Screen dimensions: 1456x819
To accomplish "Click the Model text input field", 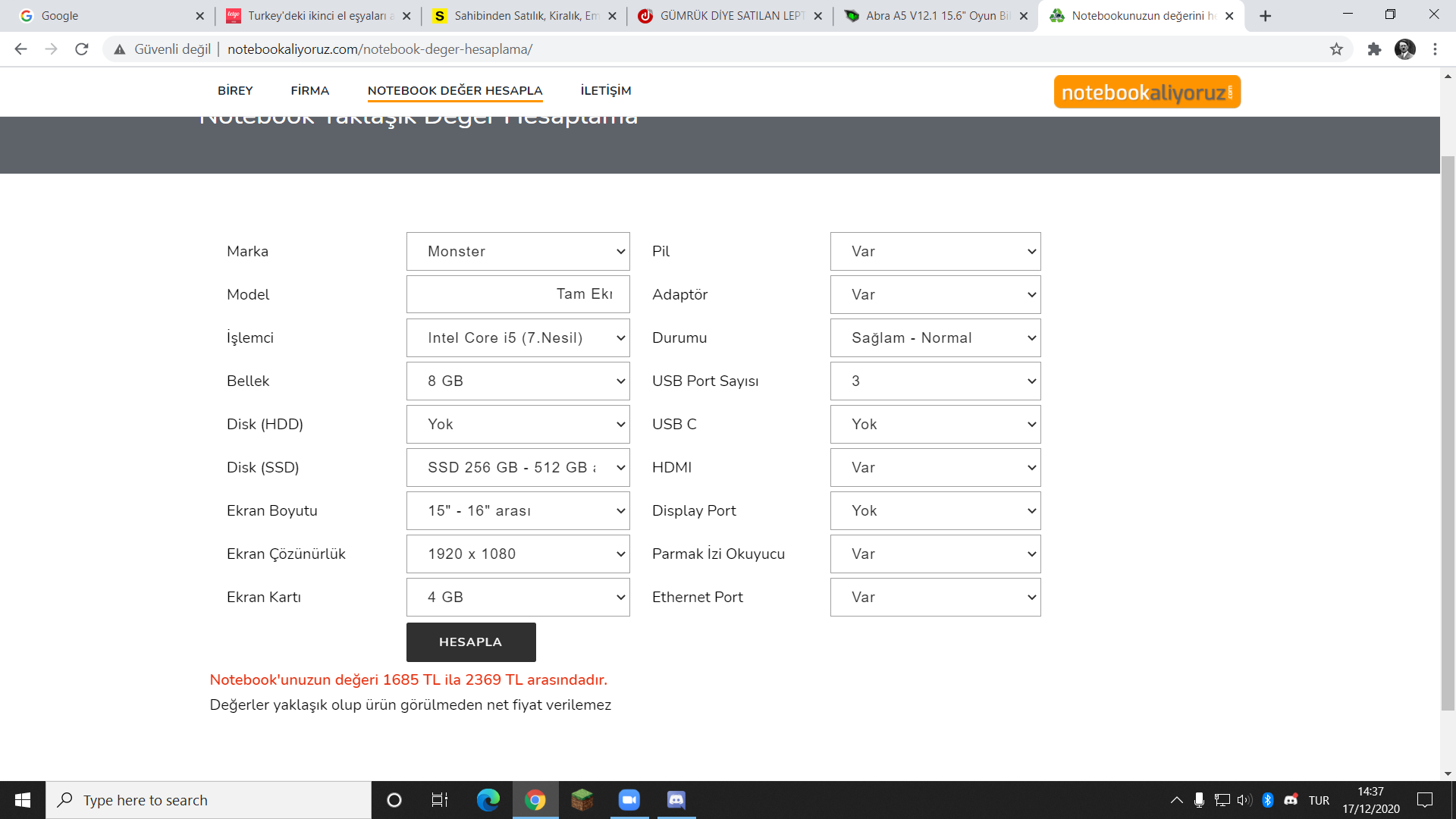I will [x=518, y=294].
